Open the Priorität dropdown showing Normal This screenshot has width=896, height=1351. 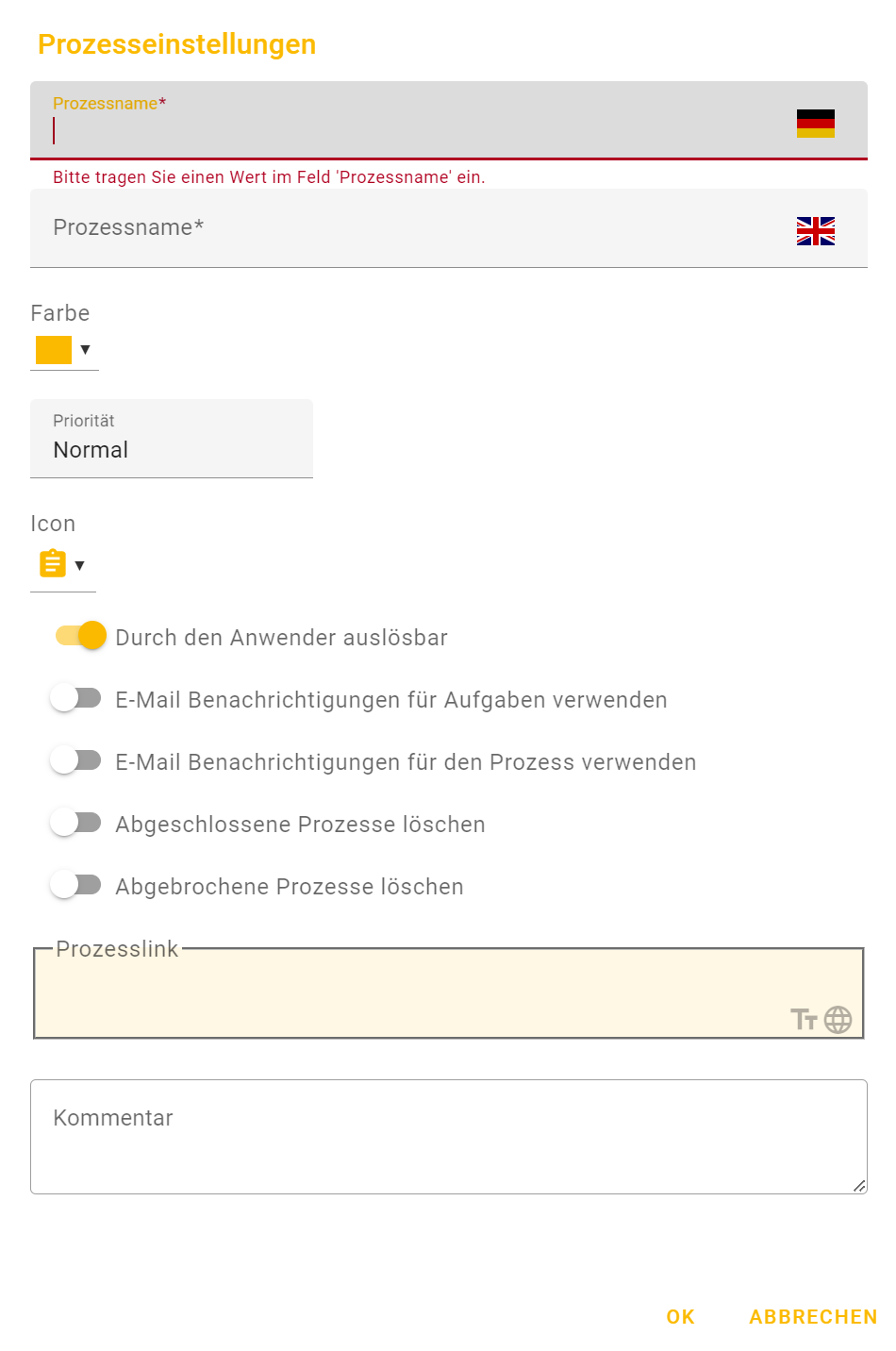(x=172, y=440)
